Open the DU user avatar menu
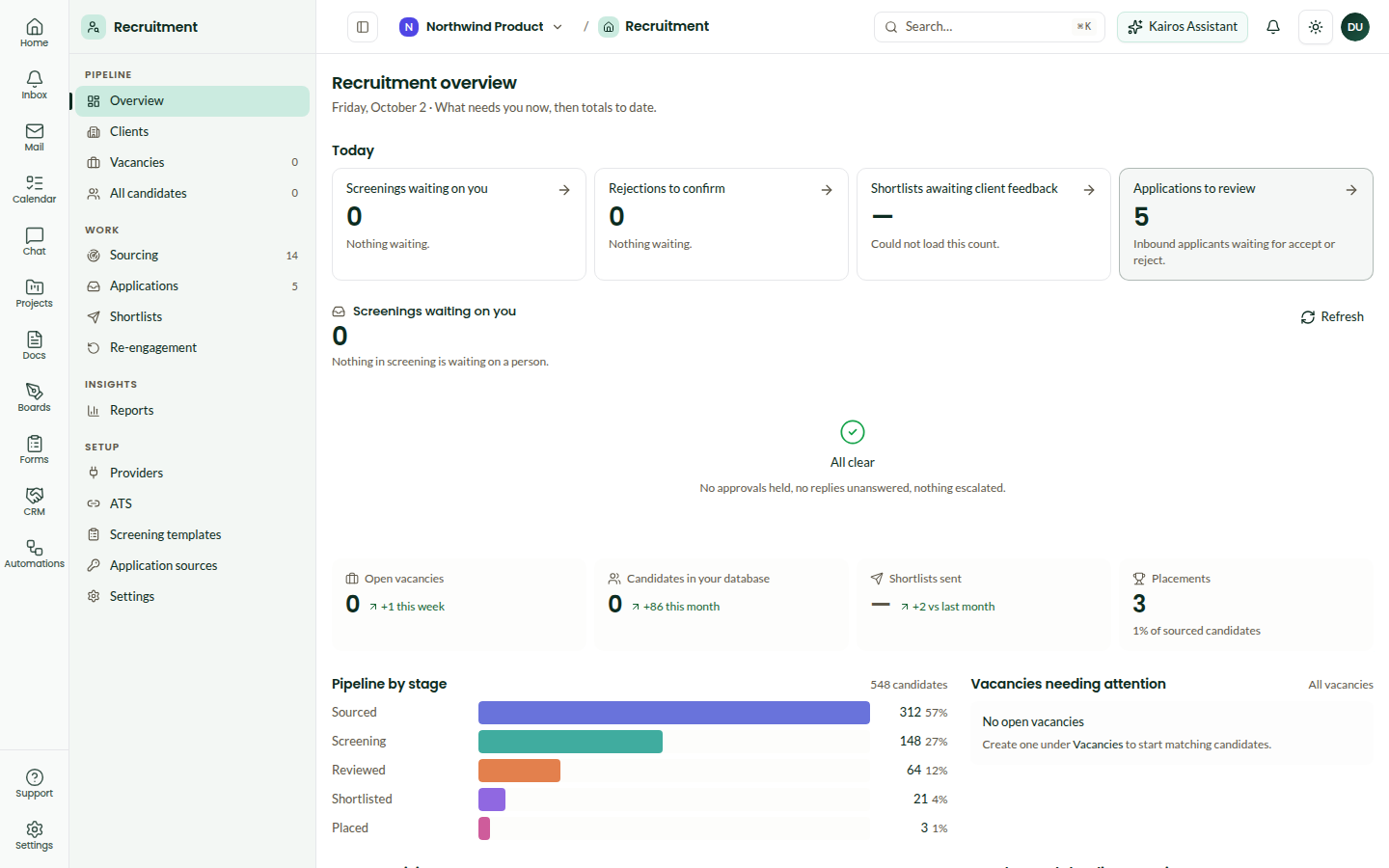The image size is (1389, 868). [1355, 27]
